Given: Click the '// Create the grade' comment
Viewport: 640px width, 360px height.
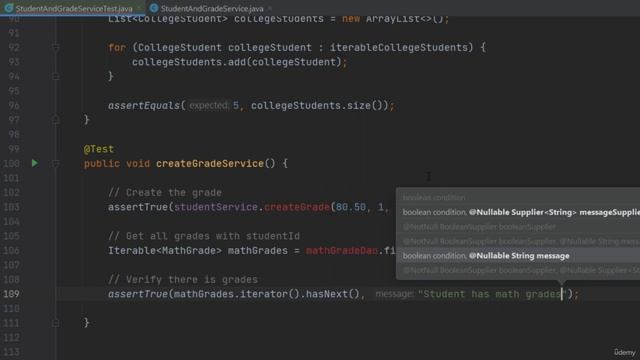Looking at the screenshot, I should 165,192.
